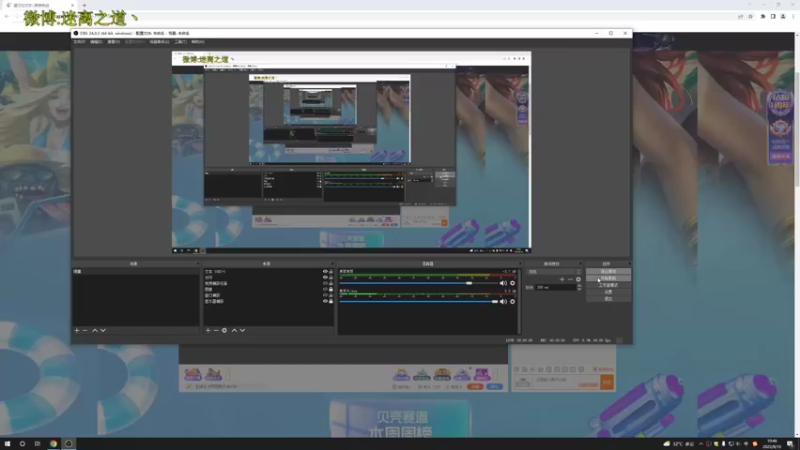Move the selected source up
This screenshot has height=450, width=800.
point(234,331)
